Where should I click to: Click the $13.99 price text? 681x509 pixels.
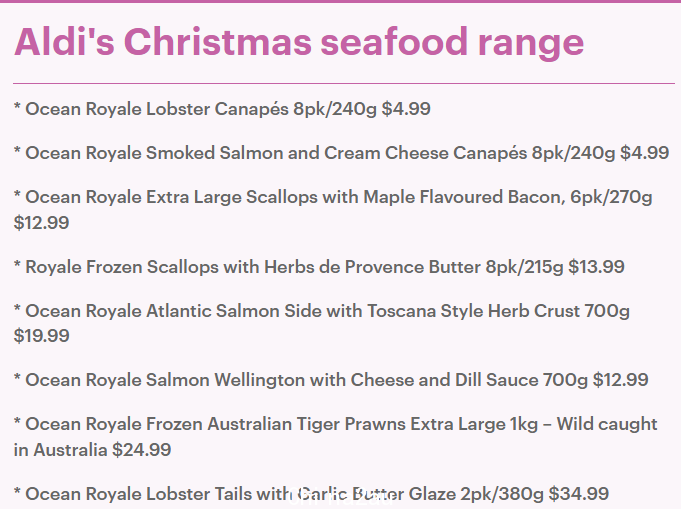pyautogui.click(x=597, y=267)
